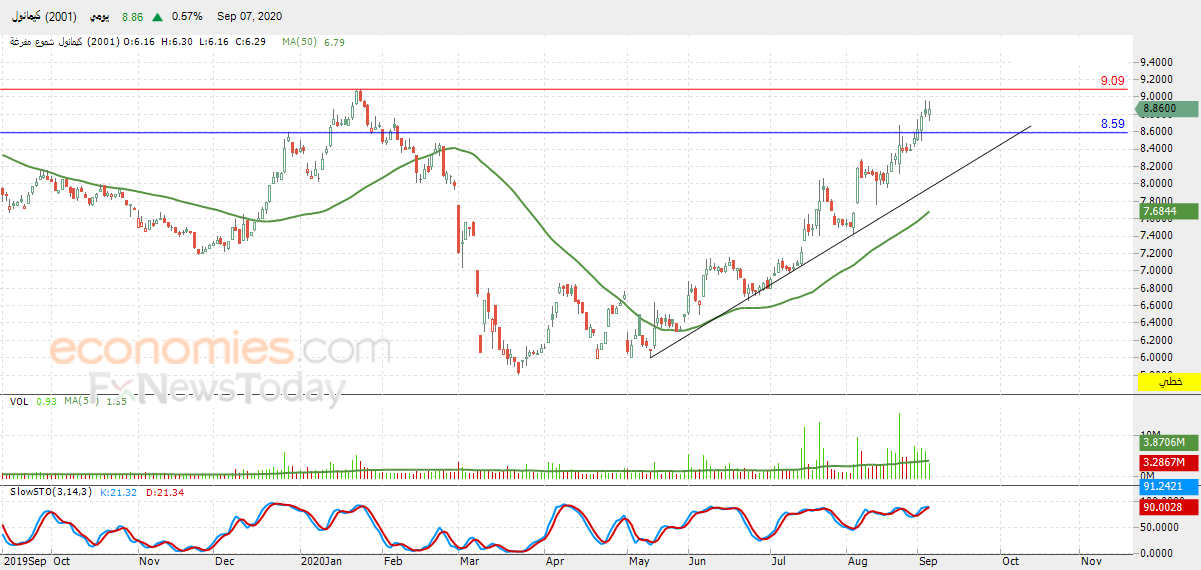Select the red 90.0028 stochastic tag

pyautogui.click(x=1168, y=508)
